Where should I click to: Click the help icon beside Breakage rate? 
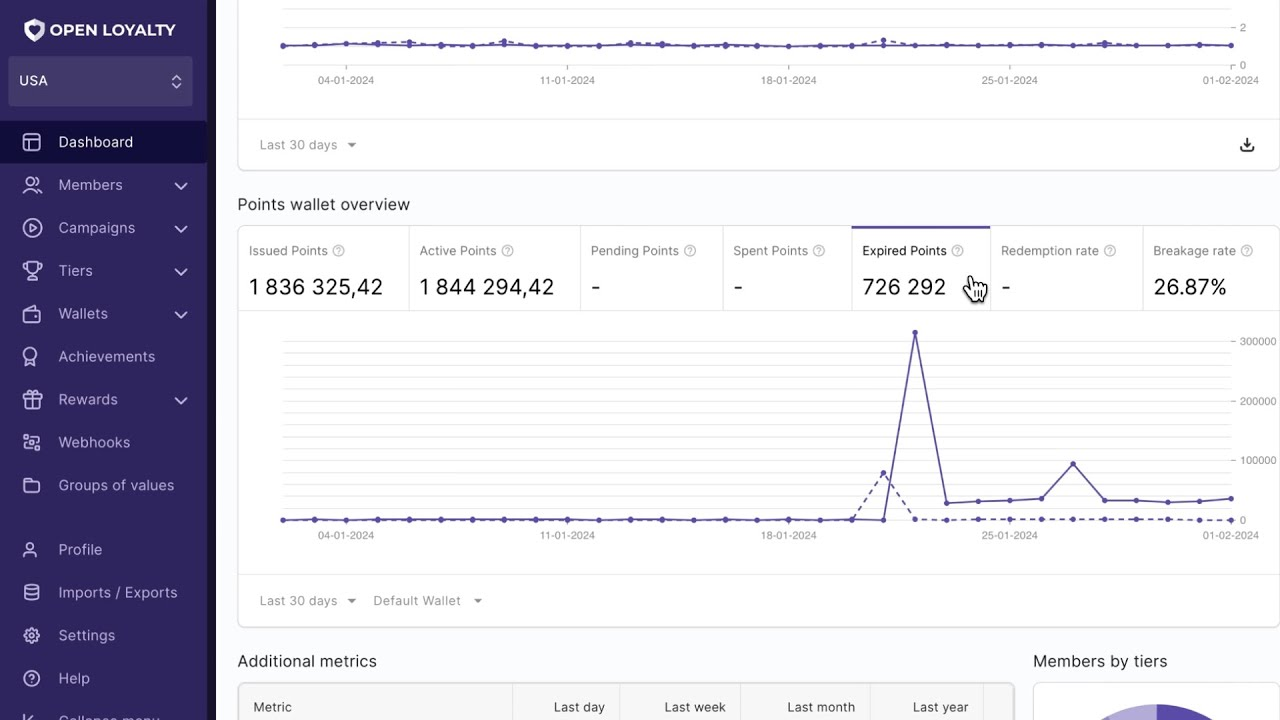1247,251
